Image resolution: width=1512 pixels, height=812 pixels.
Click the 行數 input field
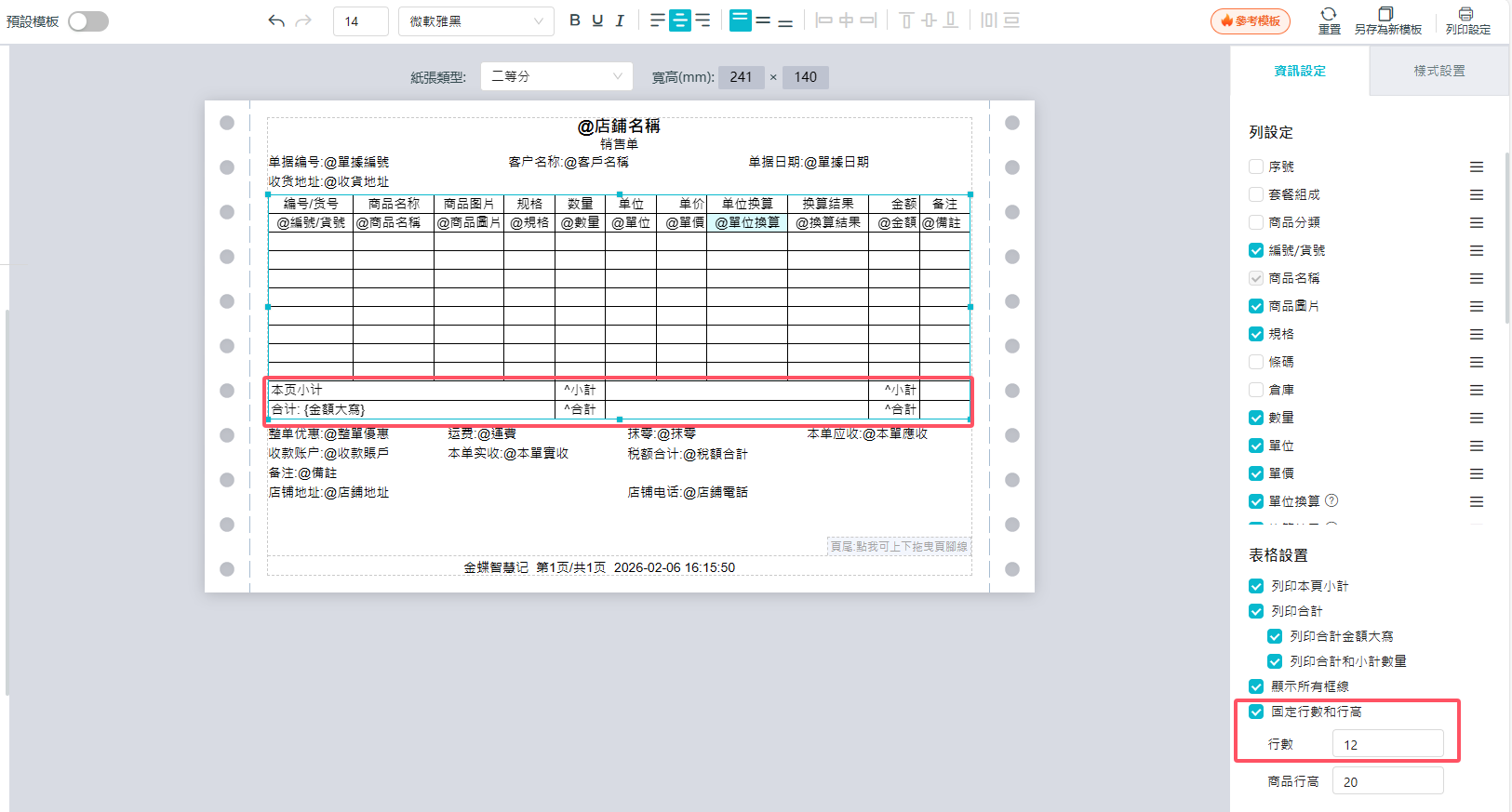[x=1386, y=744]
